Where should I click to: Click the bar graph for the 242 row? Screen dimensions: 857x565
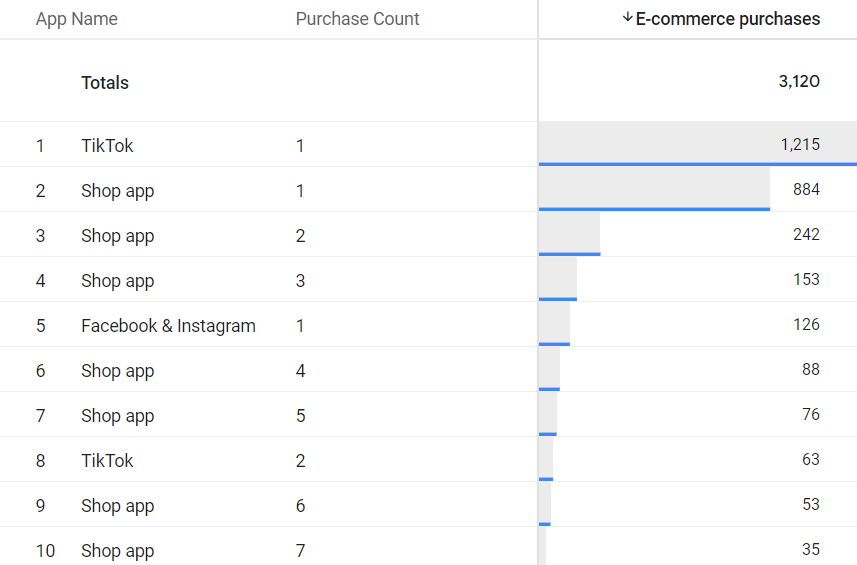[570, 234]
